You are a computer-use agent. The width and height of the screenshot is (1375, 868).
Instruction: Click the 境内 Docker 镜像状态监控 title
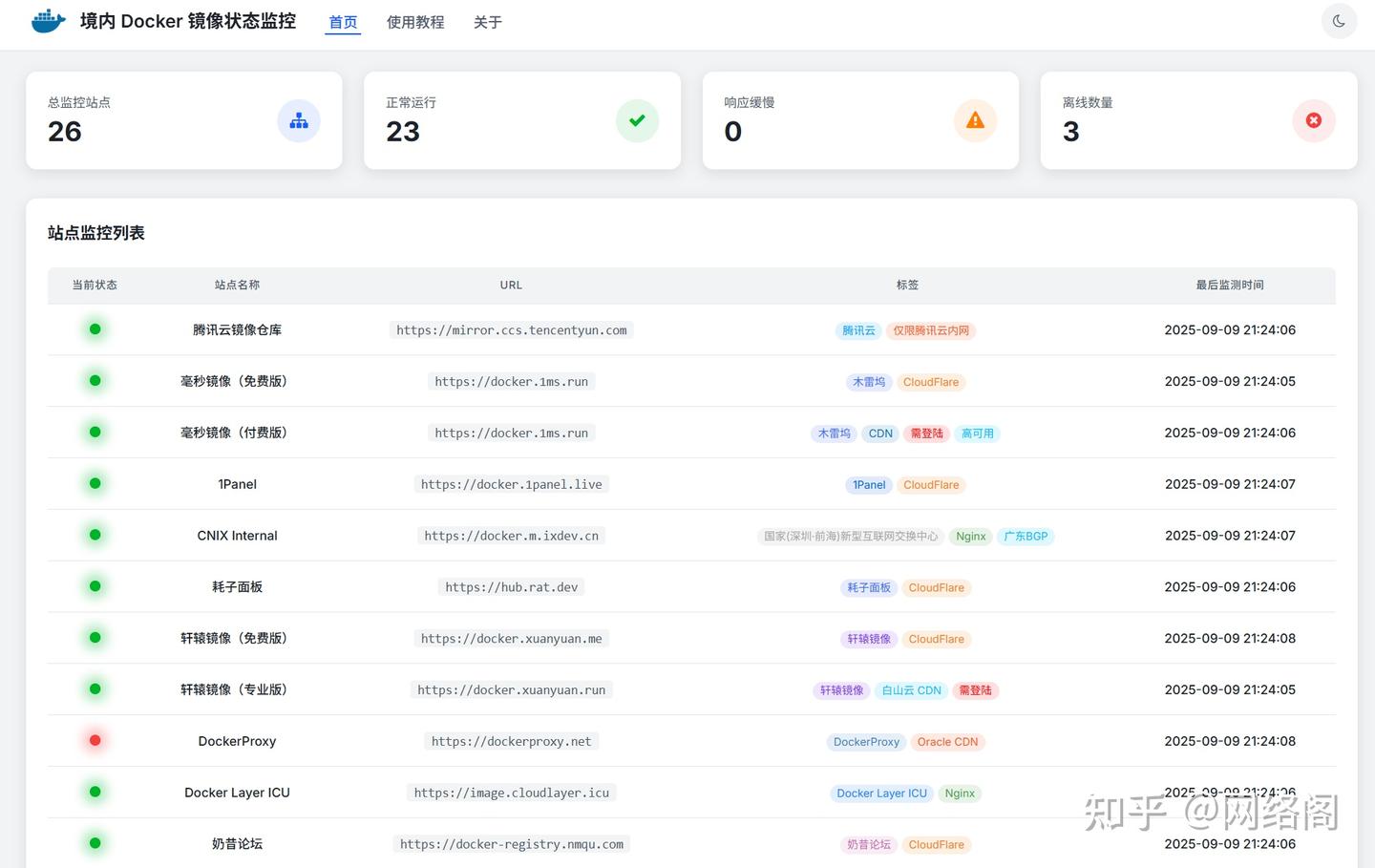tap(187, 21)
